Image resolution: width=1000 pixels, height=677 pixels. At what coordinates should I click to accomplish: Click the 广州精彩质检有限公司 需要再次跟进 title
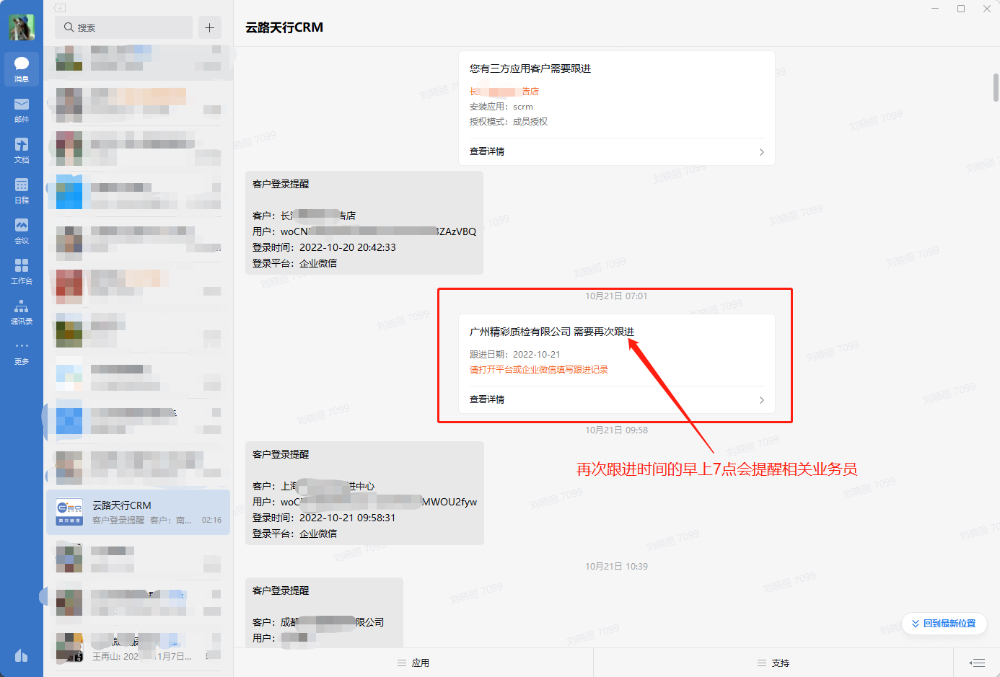pos(552,331)
